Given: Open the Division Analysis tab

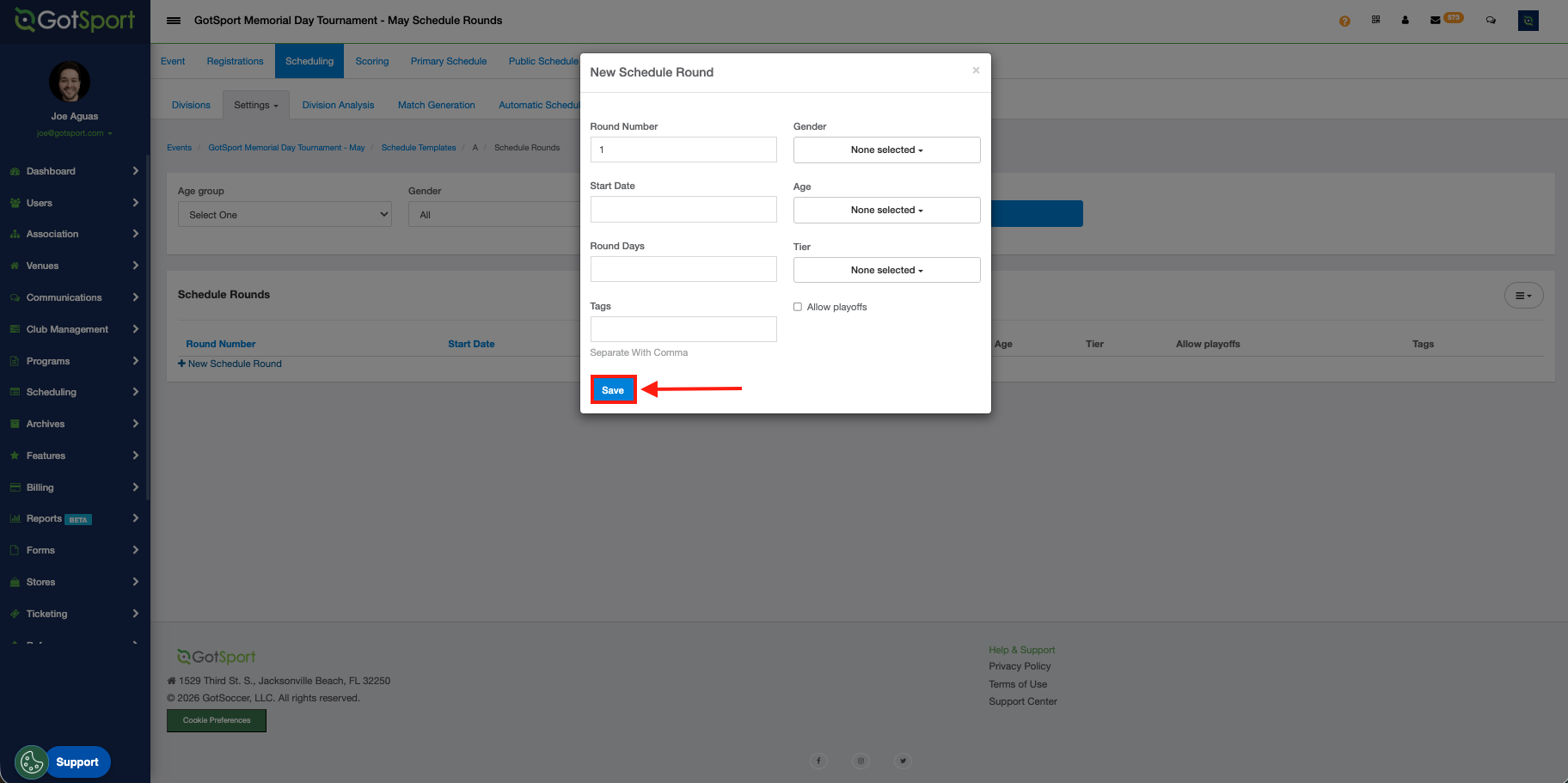Looking at the screenshot, I should pyautogui.click(x=338, y=105).
